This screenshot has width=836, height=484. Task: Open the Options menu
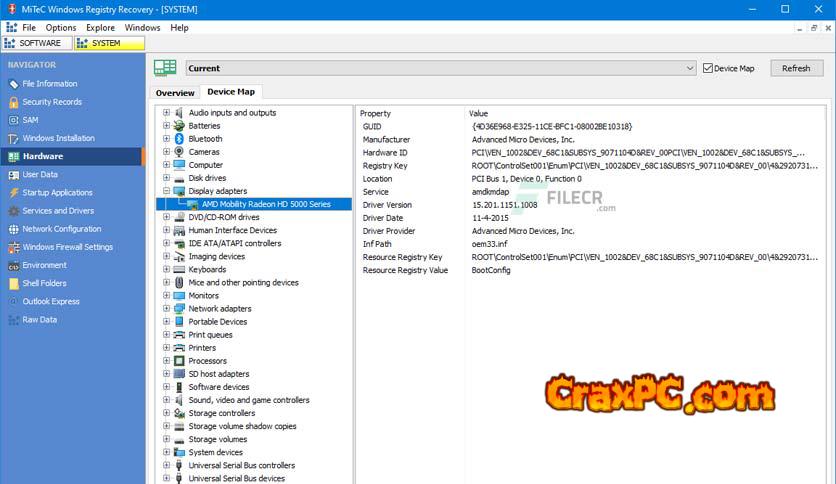tap(61, 28)
